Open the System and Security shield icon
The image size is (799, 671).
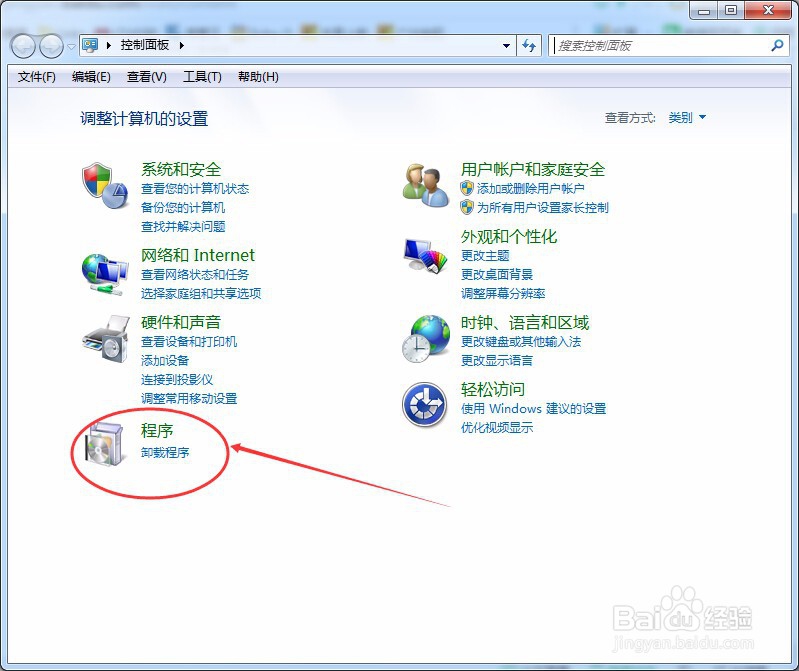[x=104, y=185]
